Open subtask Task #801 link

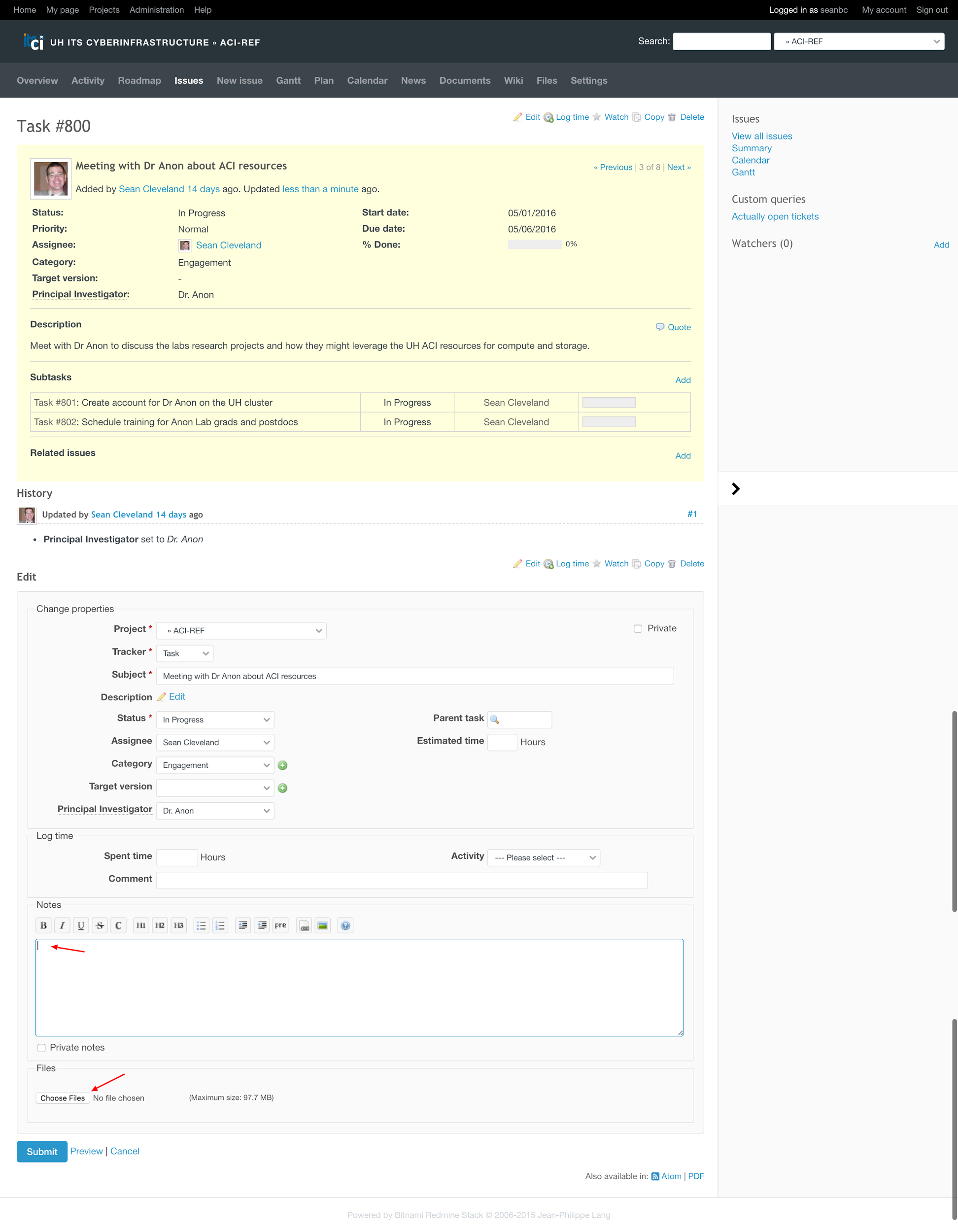[x=55, y=403]
